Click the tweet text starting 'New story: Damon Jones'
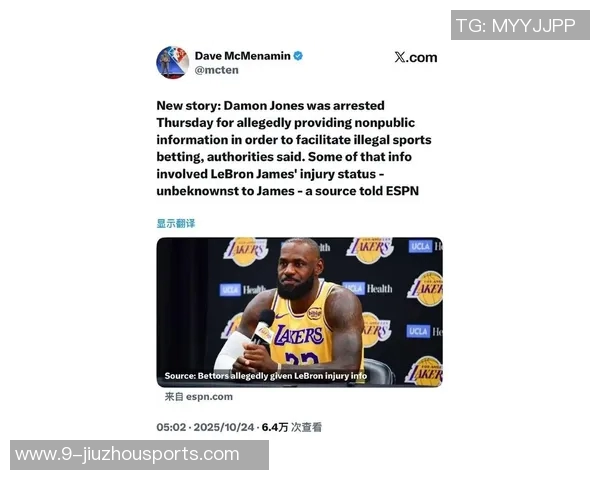Screen dimensions: 600x480 click(294, 148)
